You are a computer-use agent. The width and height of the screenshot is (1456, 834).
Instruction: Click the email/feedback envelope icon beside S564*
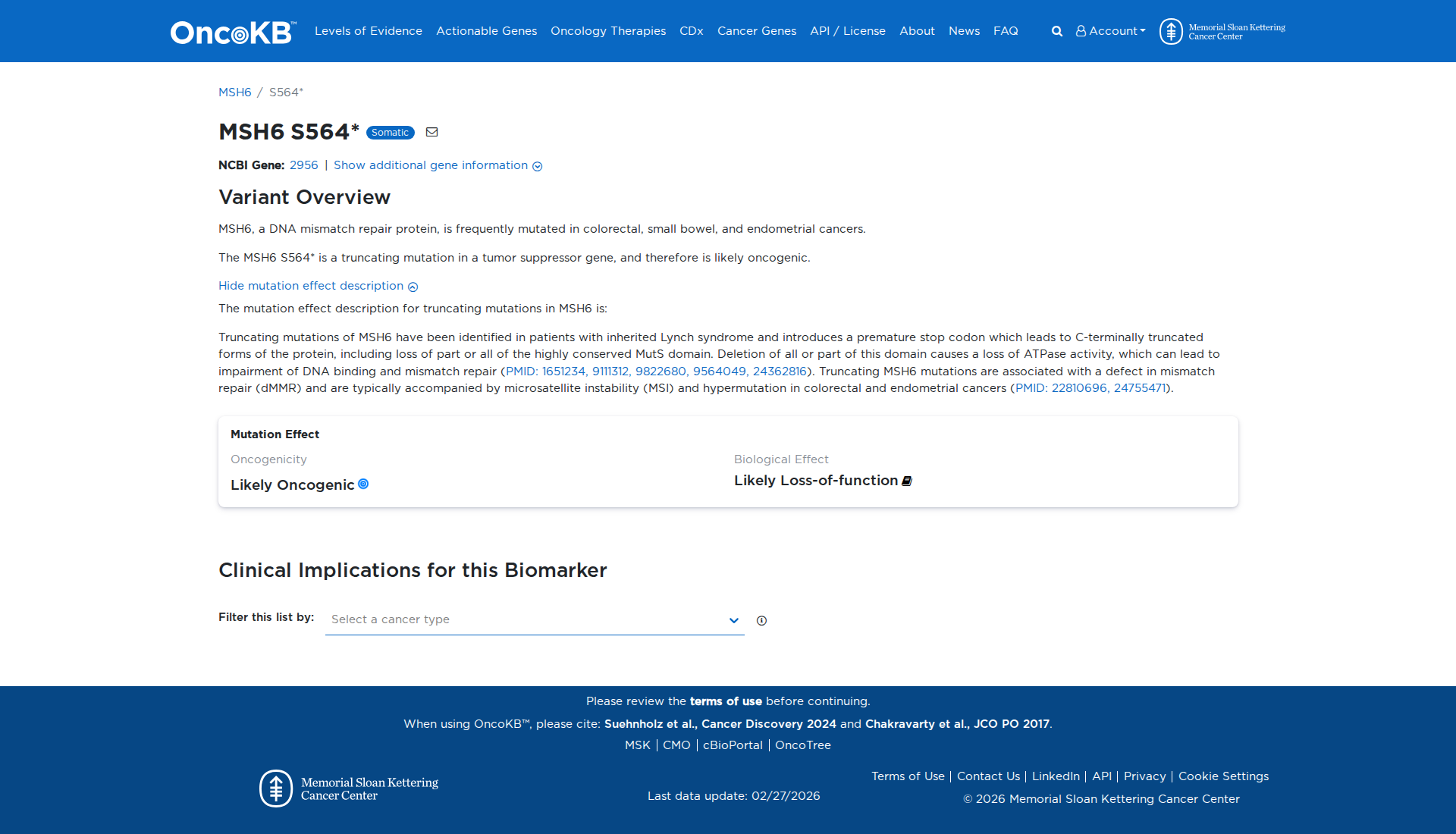(x=432, y=132)
